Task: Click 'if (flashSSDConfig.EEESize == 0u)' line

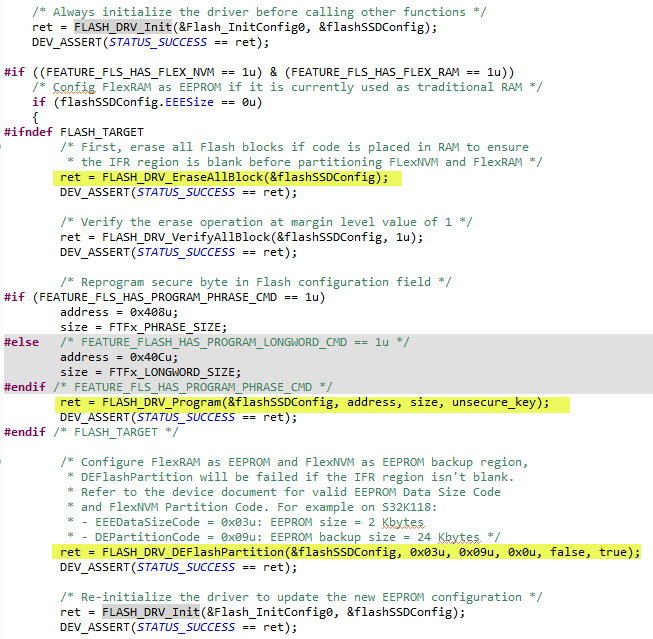Action: [x=147, y=102]
